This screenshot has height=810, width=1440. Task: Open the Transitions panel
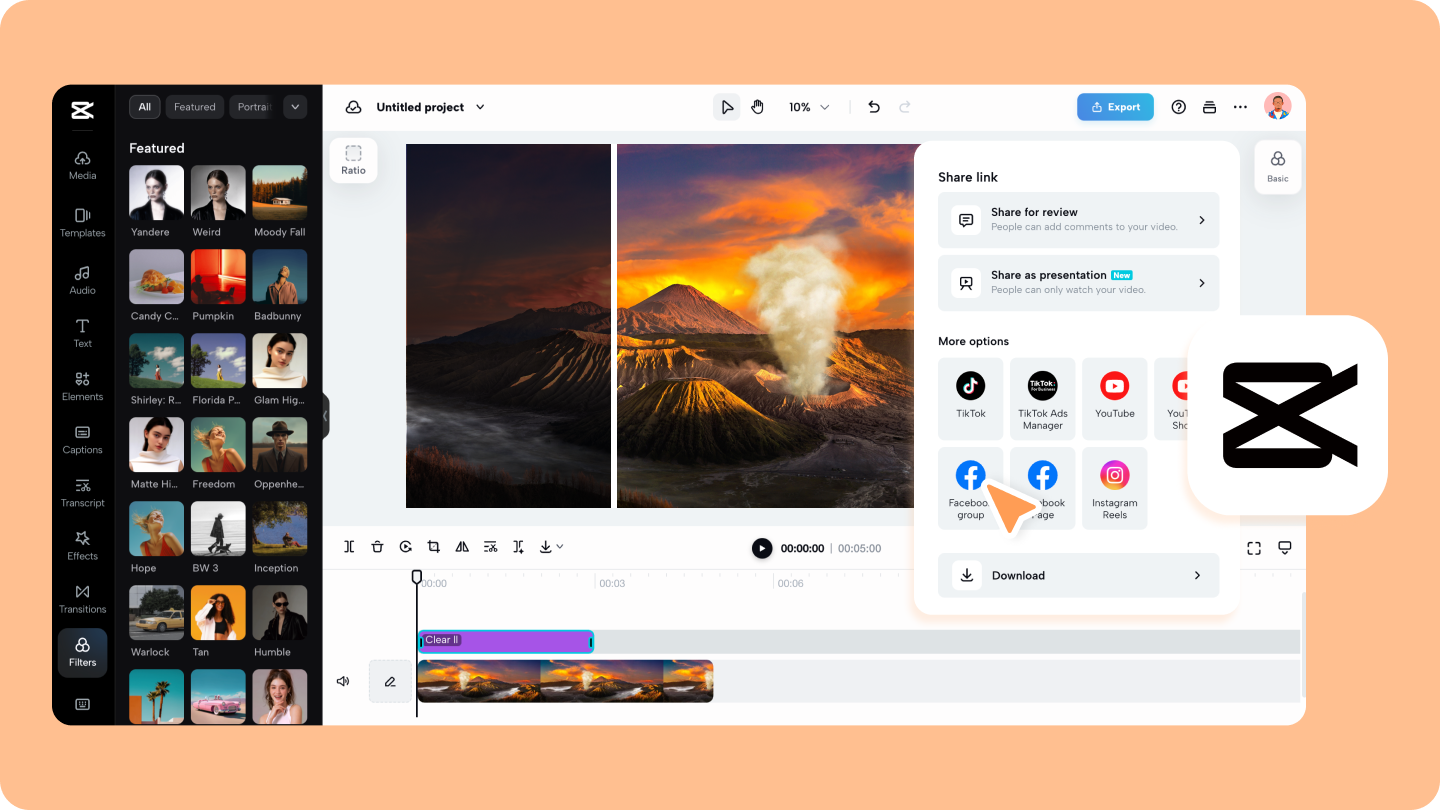(x=83, y=598)
